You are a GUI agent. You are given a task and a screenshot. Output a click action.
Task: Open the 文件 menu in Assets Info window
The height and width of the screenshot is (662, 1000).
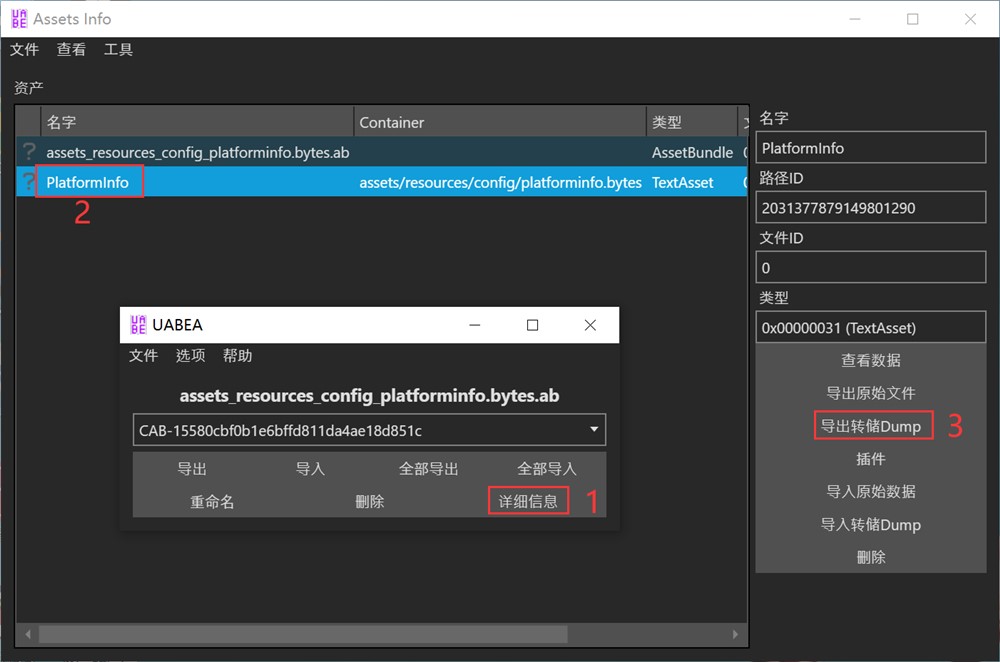(24, 49)
